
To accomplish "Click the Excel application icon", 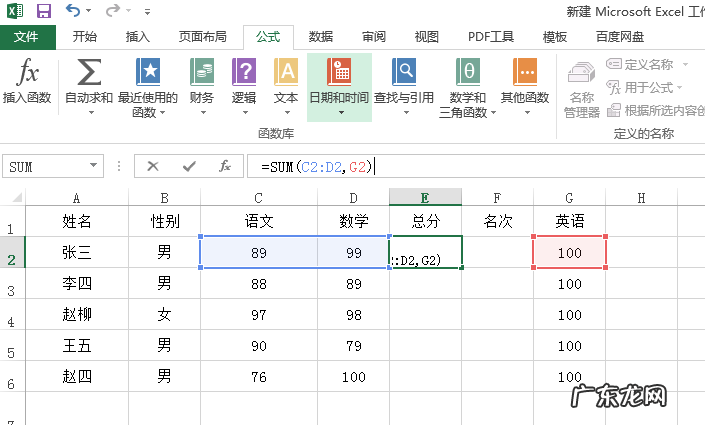I will (x=15, y=10).
